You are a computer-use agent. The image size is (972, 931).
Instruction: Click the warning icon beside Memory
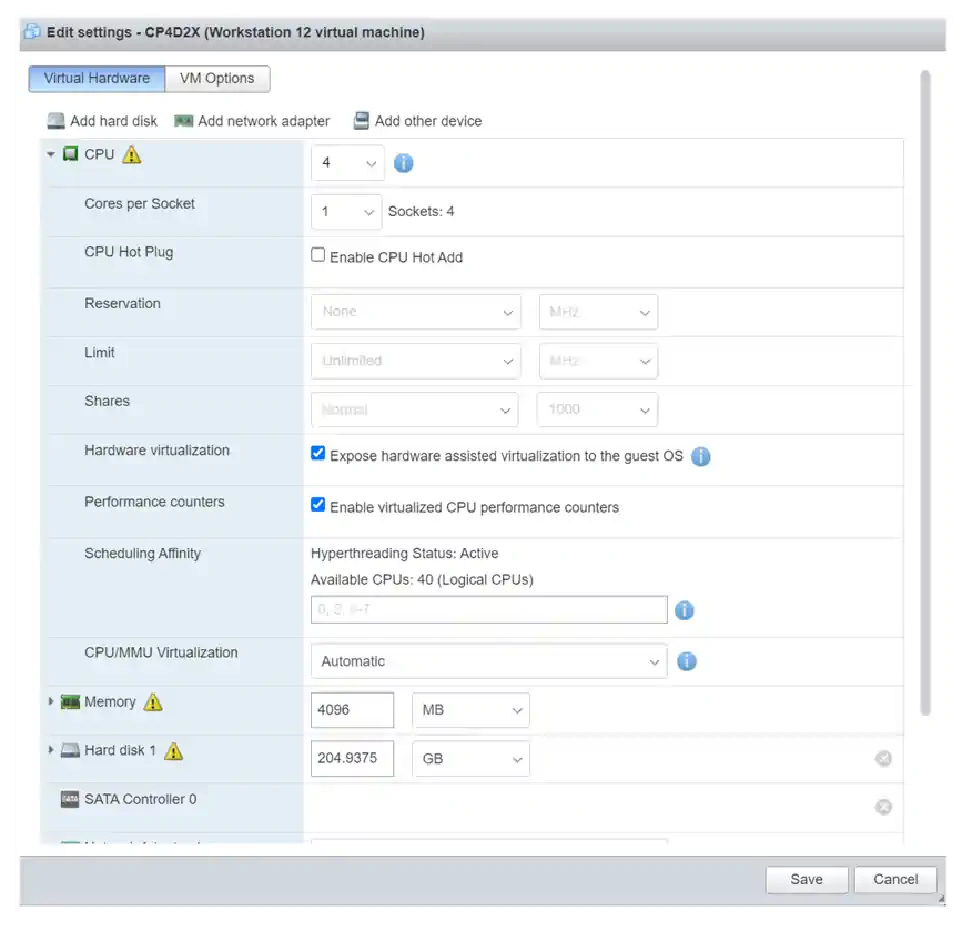[153, 702]
